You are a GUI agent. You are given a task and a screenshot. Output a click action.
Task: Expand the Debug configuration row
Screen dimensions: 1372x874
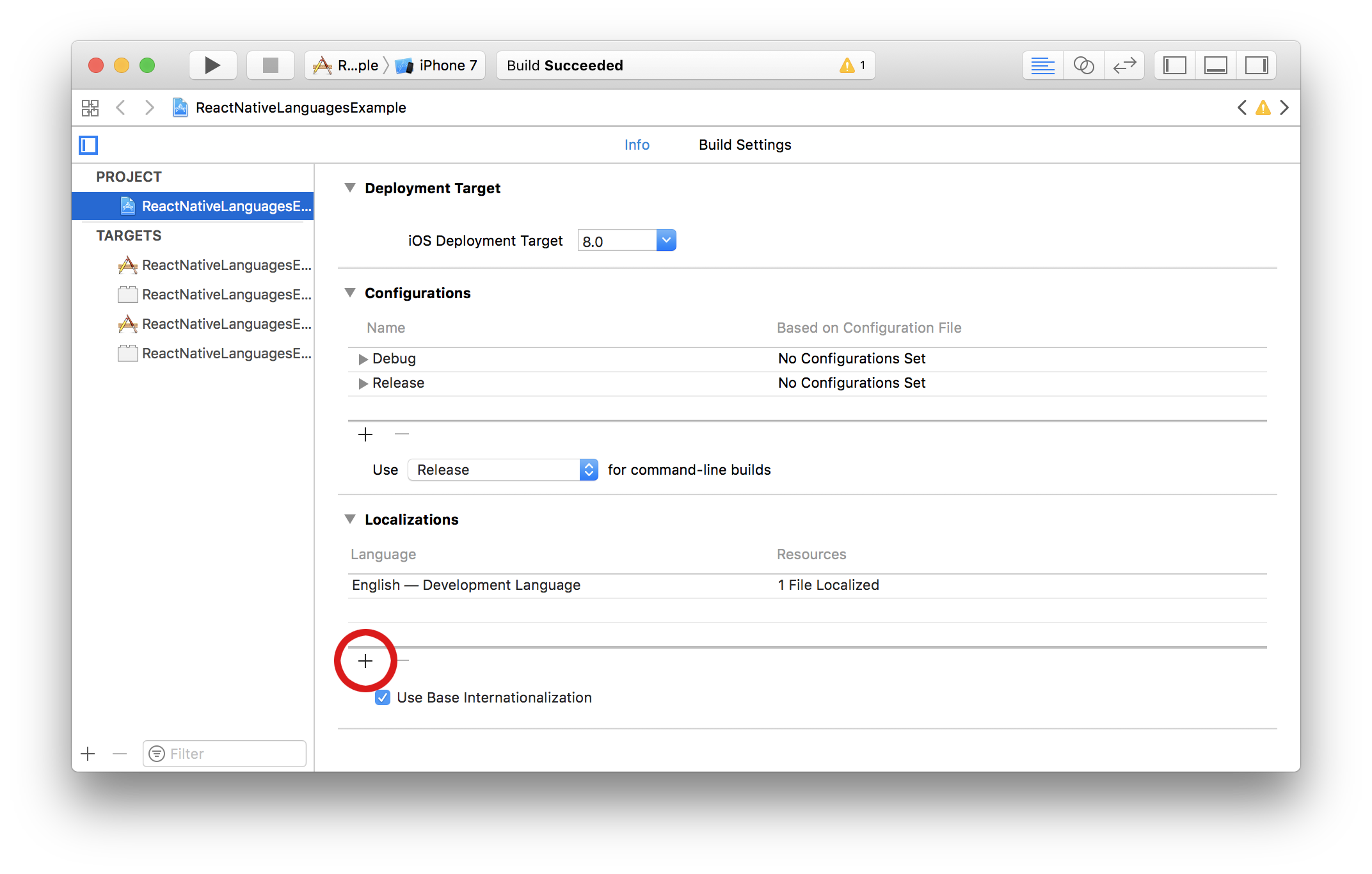[x=363, y=359]
